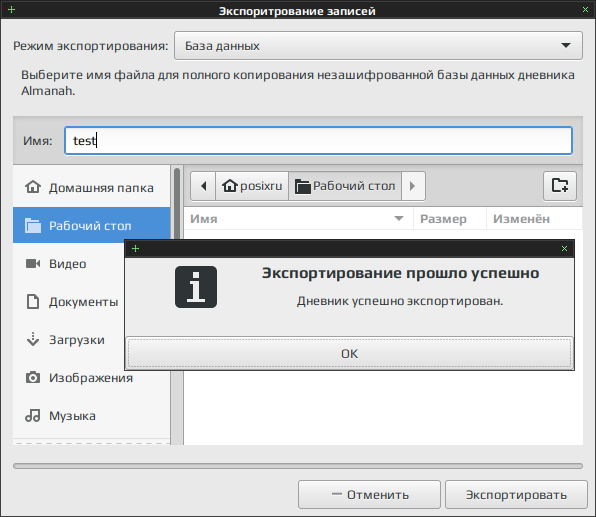Viewport: 596px width, 517px height.
Task: Click the export progress bar
Action: (x=298, y=466)
